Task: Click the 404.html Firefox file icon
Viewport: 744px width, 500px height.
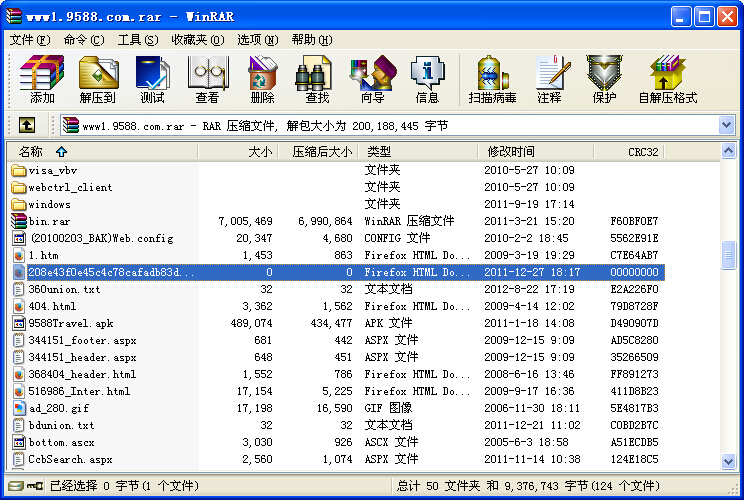Action: 19,306
